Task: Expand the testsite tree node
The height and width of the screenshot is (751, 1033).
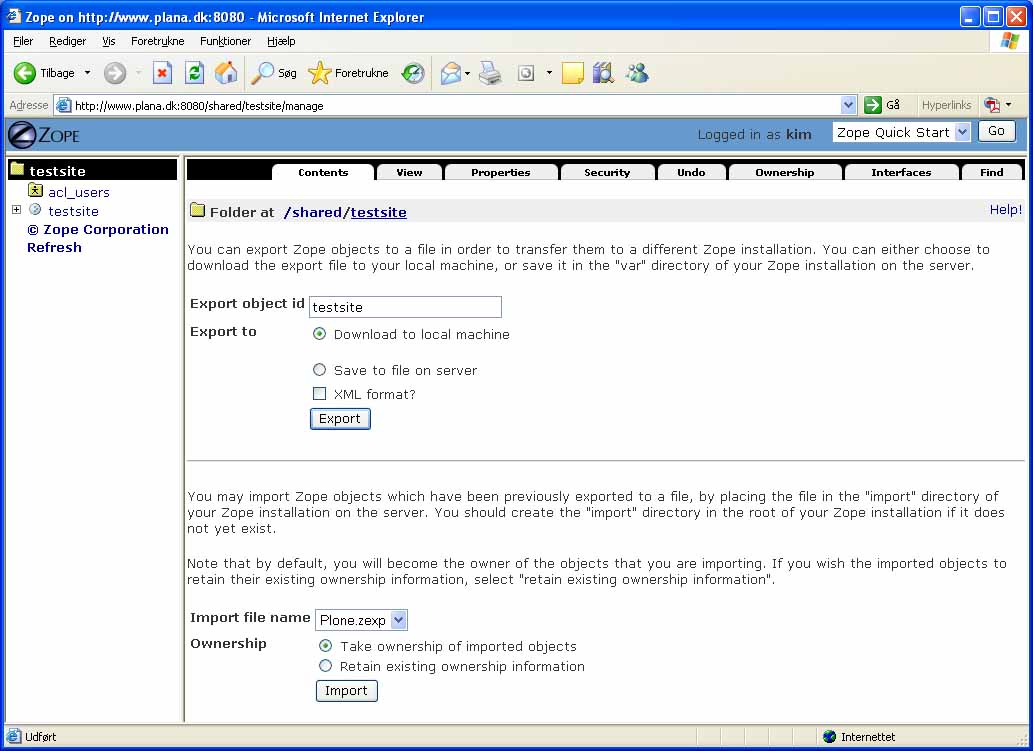Action: pyautogui.click(x=16, y=210)
